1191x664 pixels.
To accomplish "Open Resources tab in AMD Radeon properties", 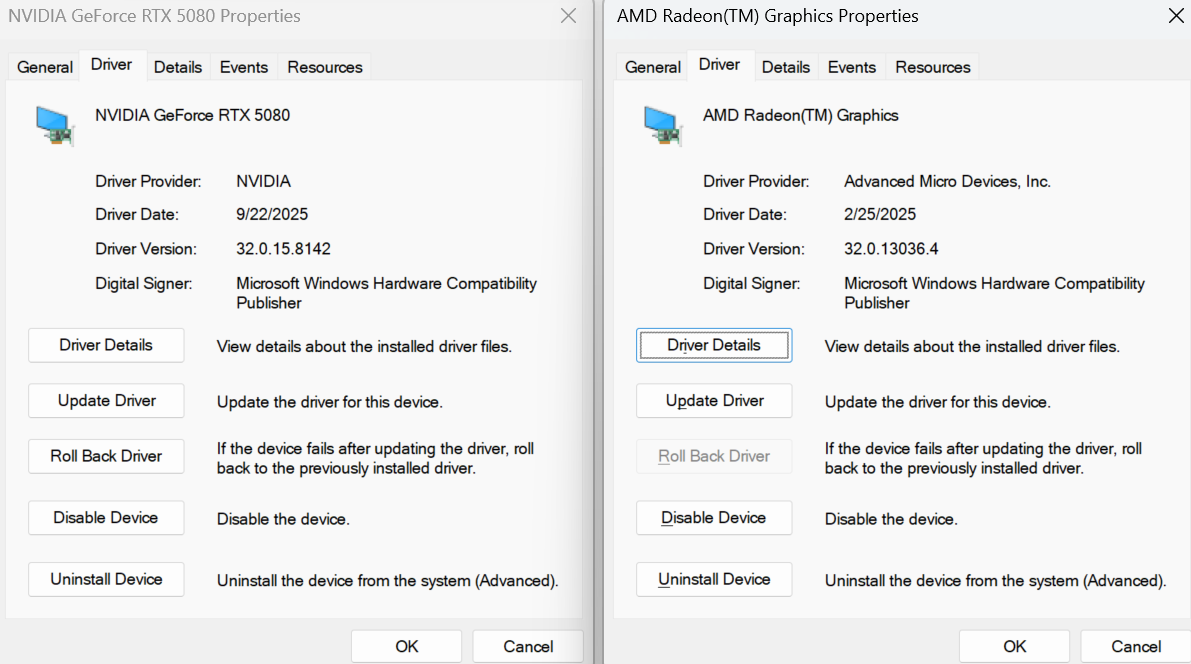I will tap(933, 67).
